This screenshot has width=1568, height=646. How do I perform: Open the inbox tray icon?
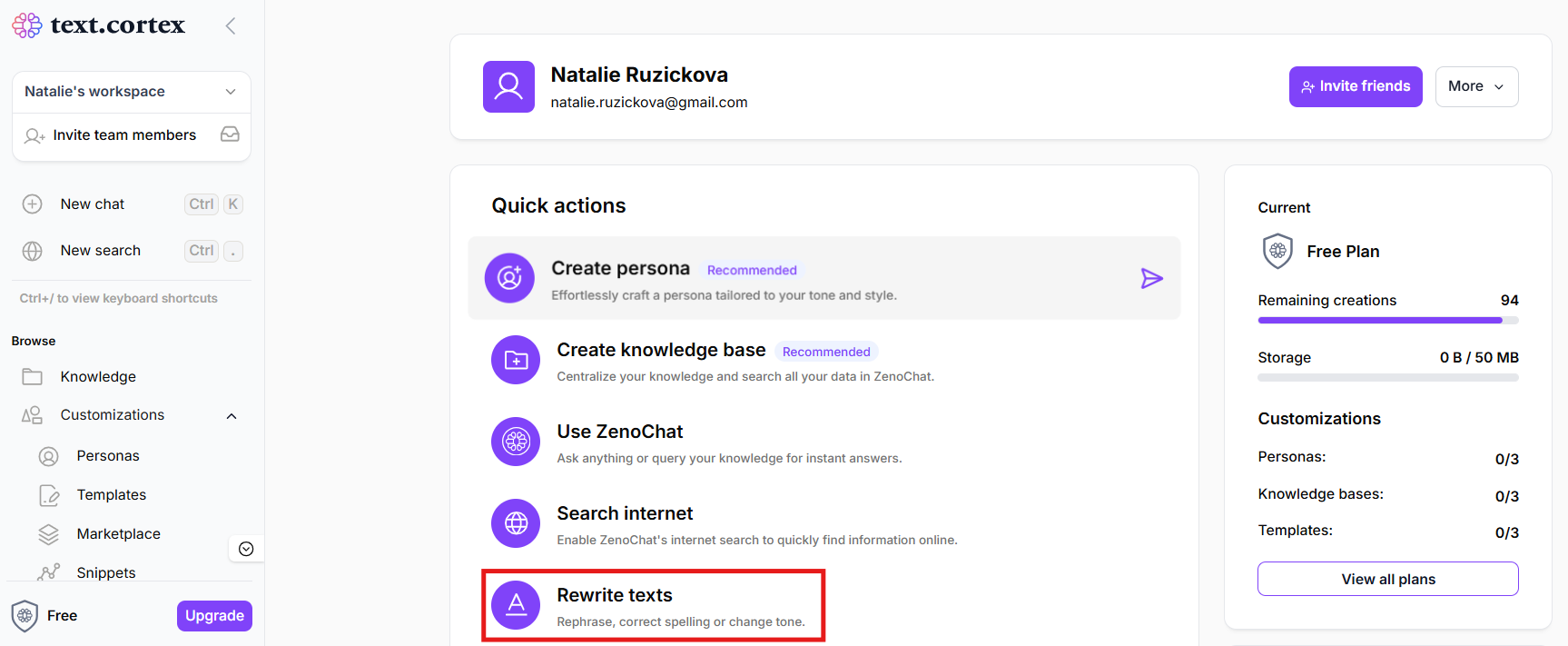(x=230, y=134)
